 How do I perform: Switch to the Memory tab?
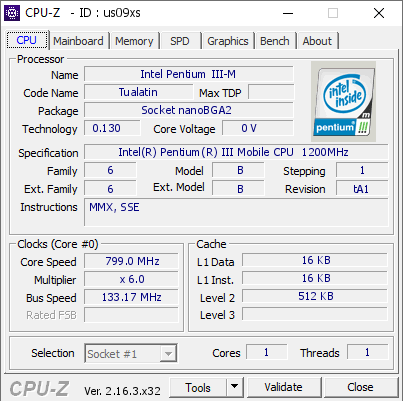click(x=134, y=41)
